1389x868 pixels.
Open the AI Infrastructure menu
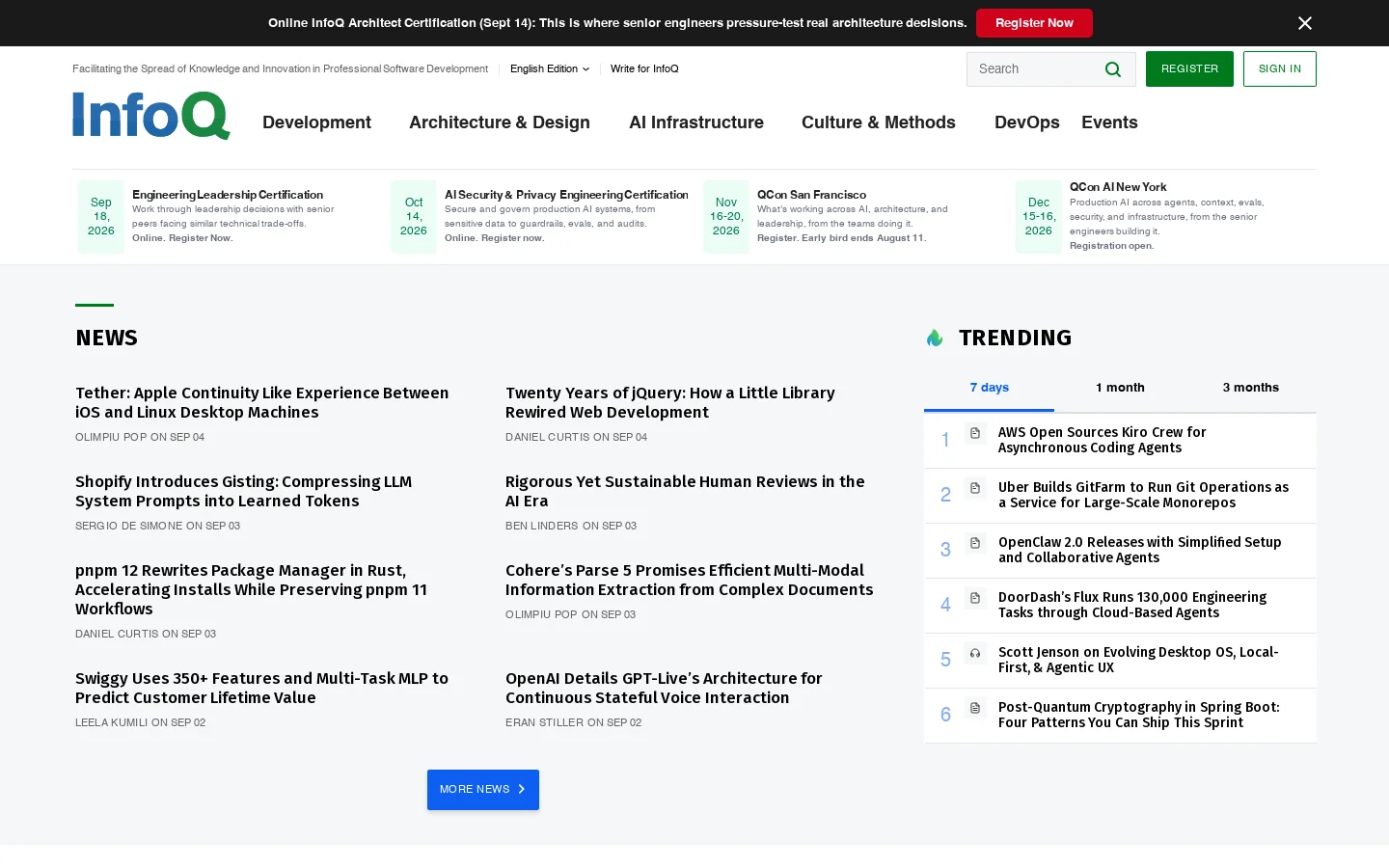(x=696, y=122)
